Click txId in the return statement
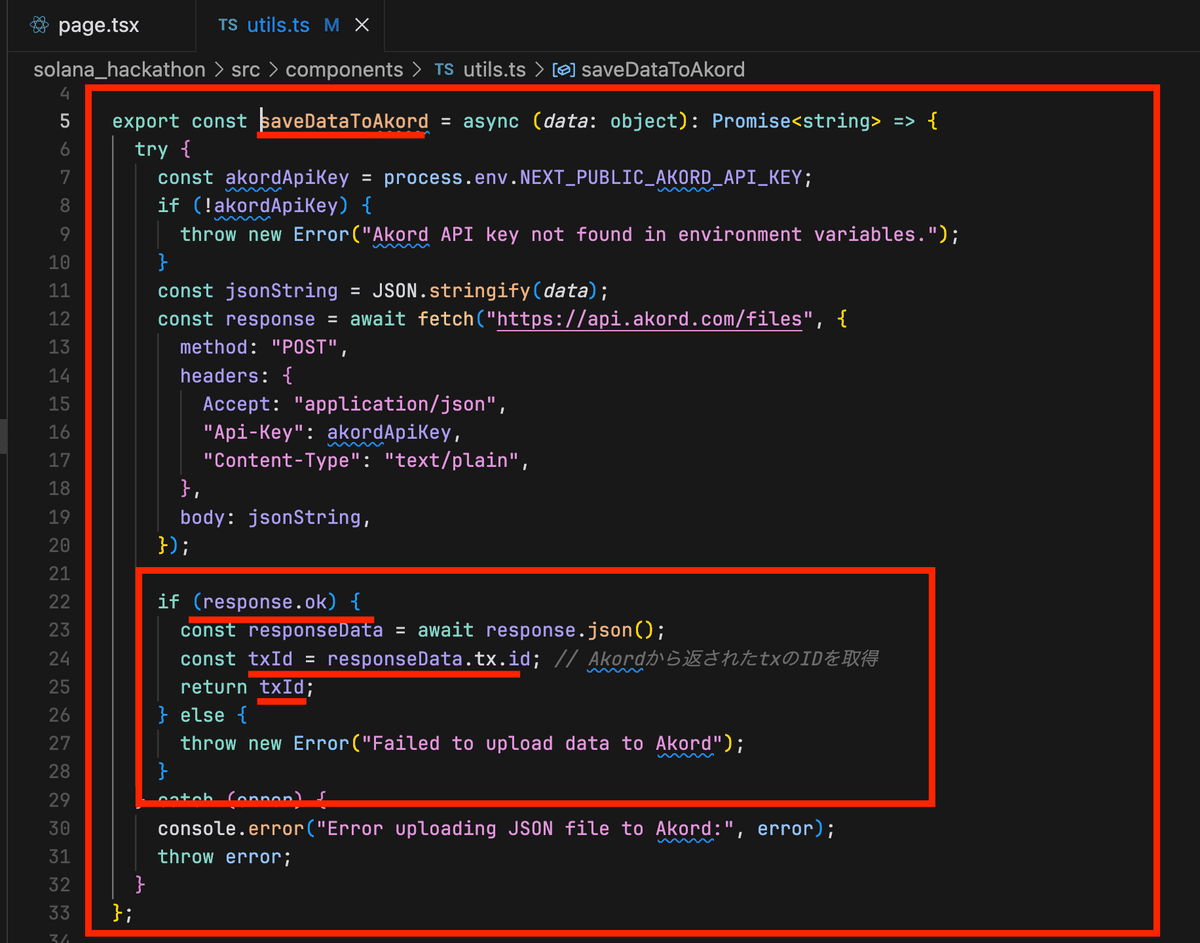Viewport: 1200px width, 943px height. (x=282, y=687)
